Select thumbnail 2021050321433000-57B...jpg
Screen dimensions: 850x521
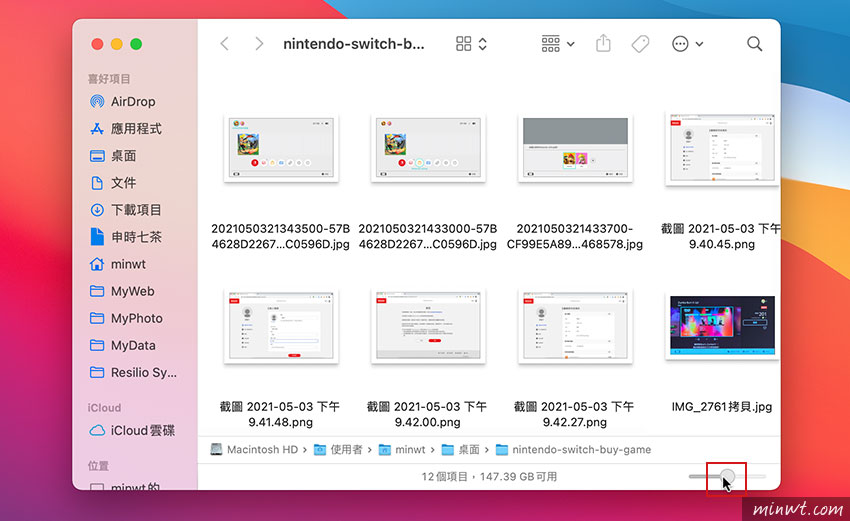click(428, 148)
